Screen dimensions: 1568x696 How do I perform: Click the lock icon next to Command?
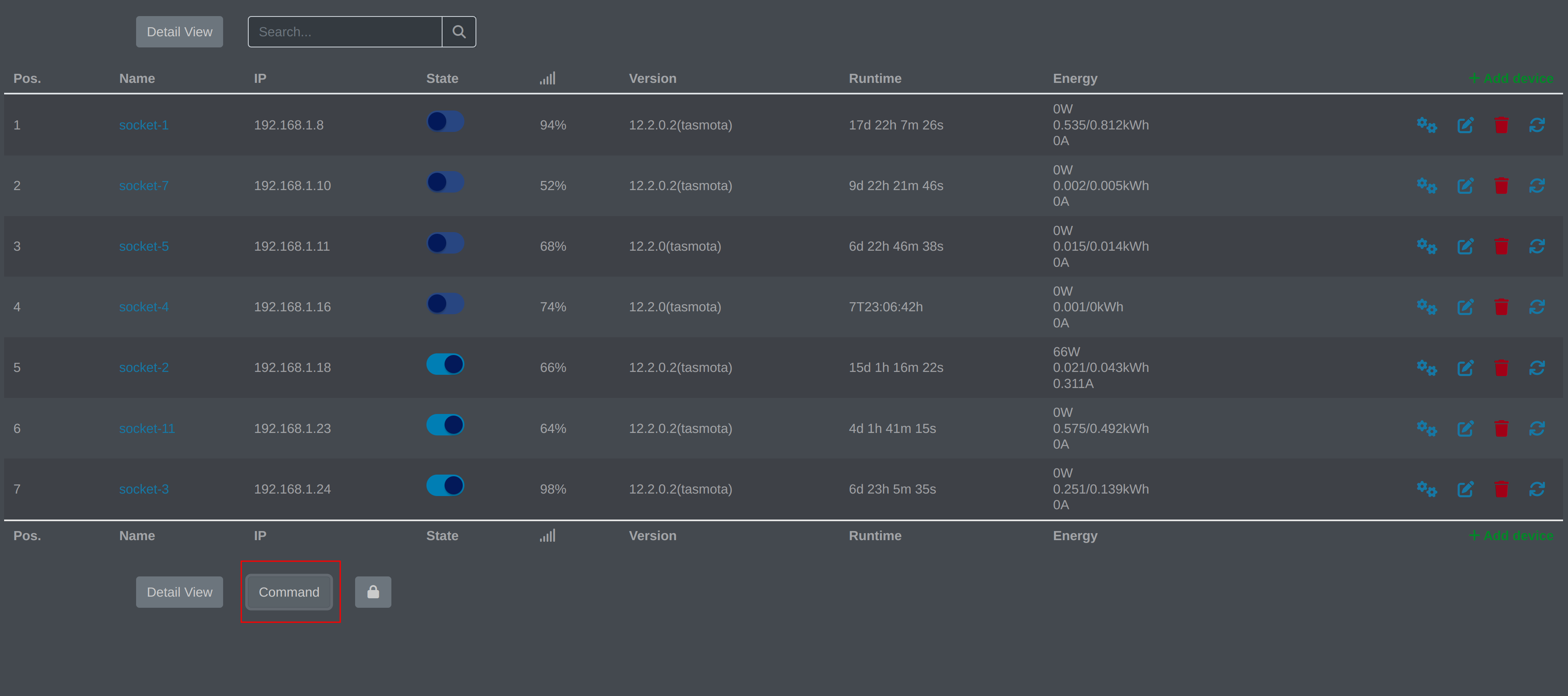[373, 591]
